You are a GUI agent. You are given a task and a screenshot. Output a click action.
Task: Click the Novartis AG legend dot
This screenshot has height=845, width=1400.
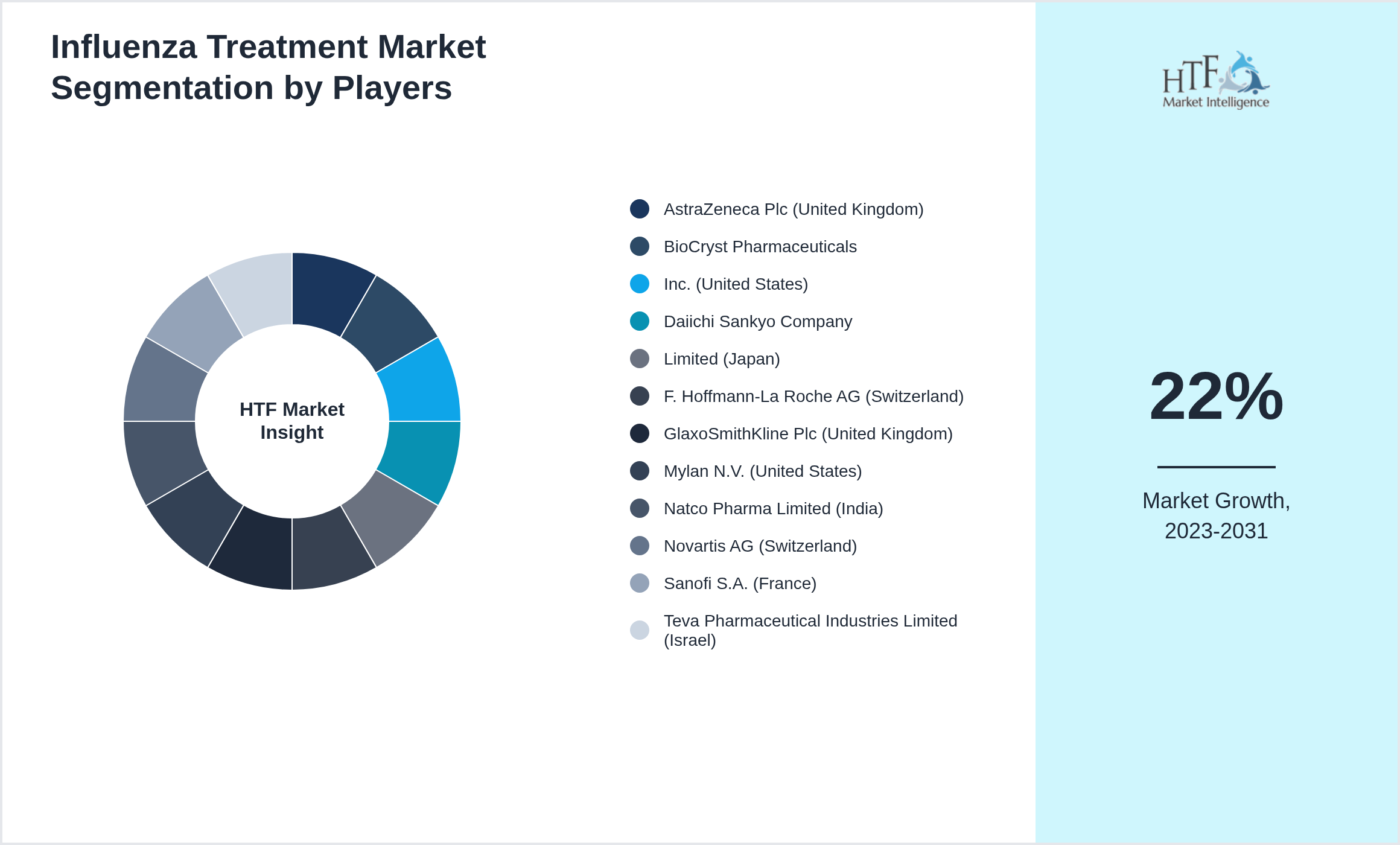[640, 546]
